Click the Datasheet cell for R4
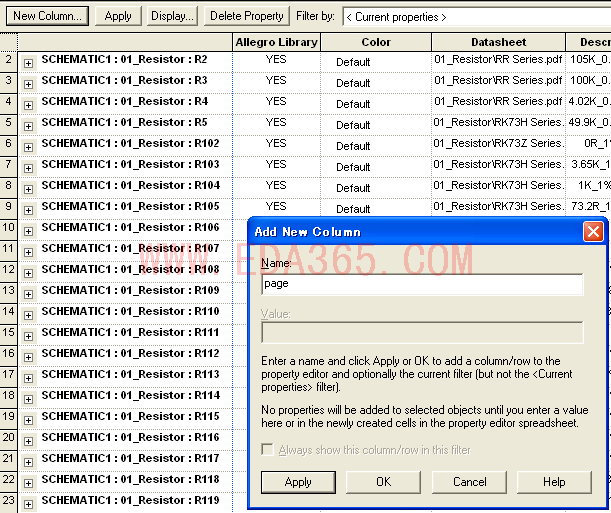The image size is (611, 513). click(x=498, y=104)
